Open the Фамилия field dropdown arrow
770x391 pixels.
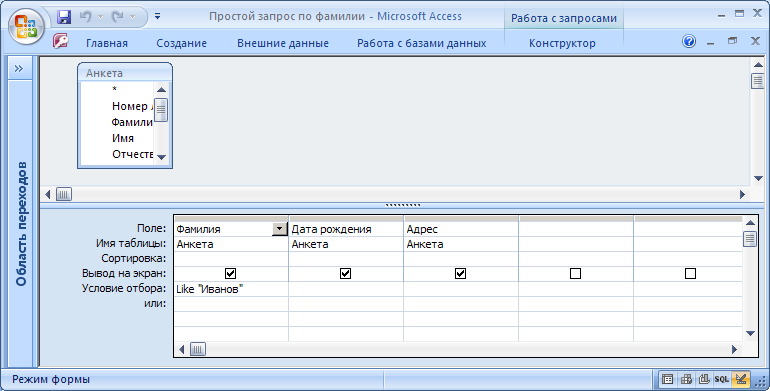coord(279,229)
